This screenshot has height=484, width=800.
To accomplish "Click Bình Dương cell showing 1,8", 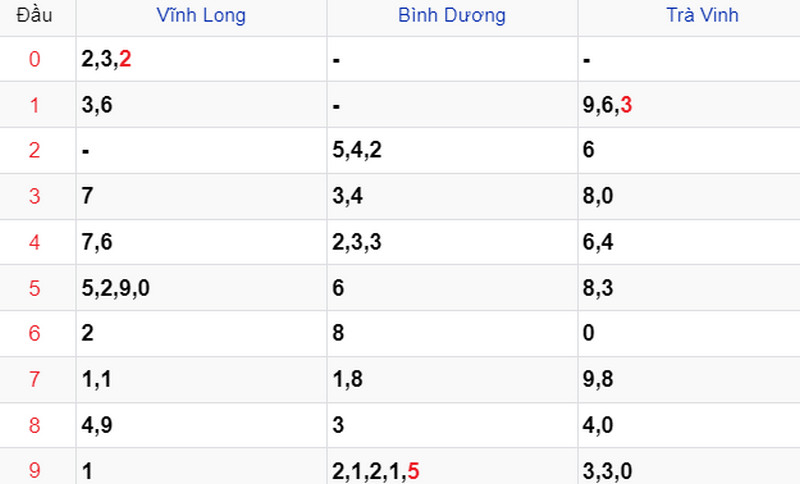I will pyautogui.click(x=347, y=379).
